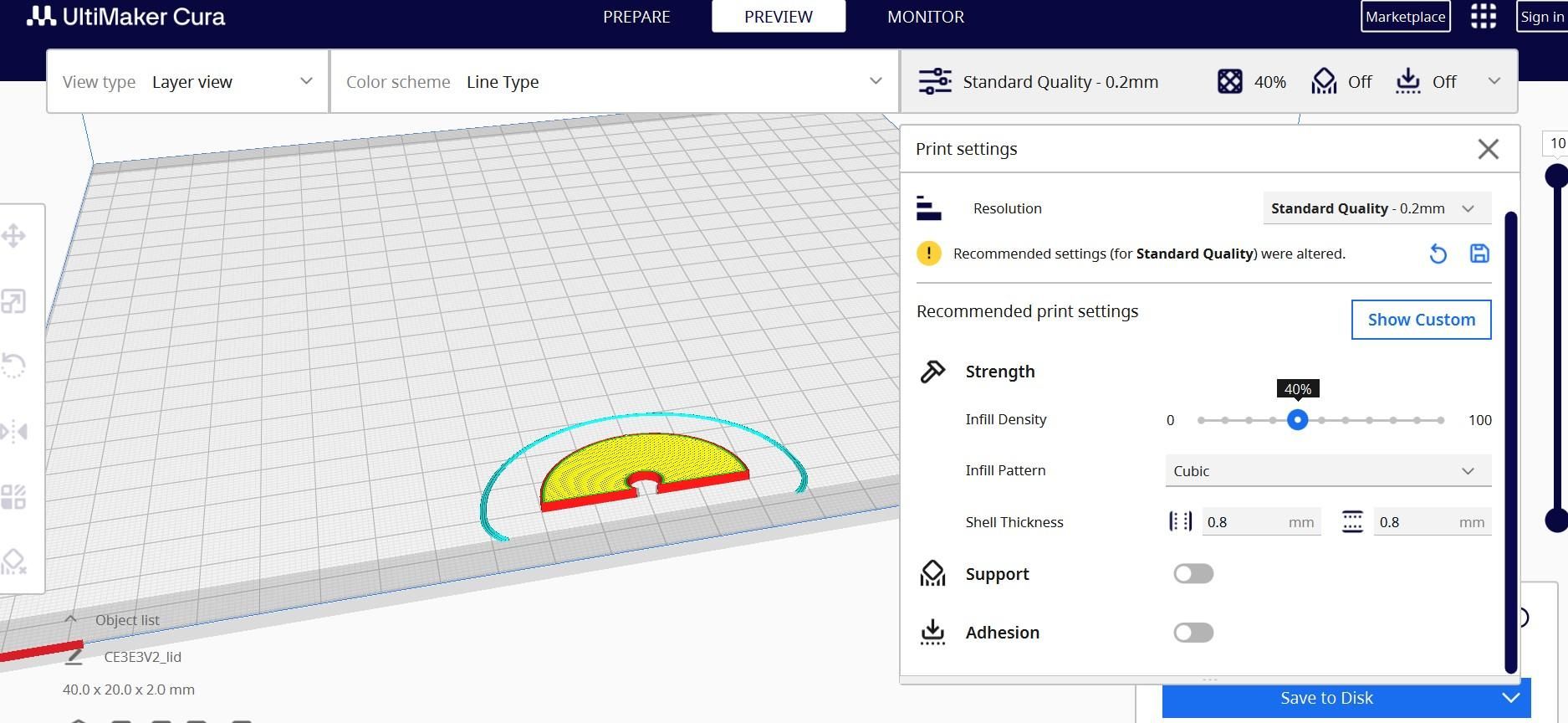Collapse the Object list arrow

click(70, 620)
